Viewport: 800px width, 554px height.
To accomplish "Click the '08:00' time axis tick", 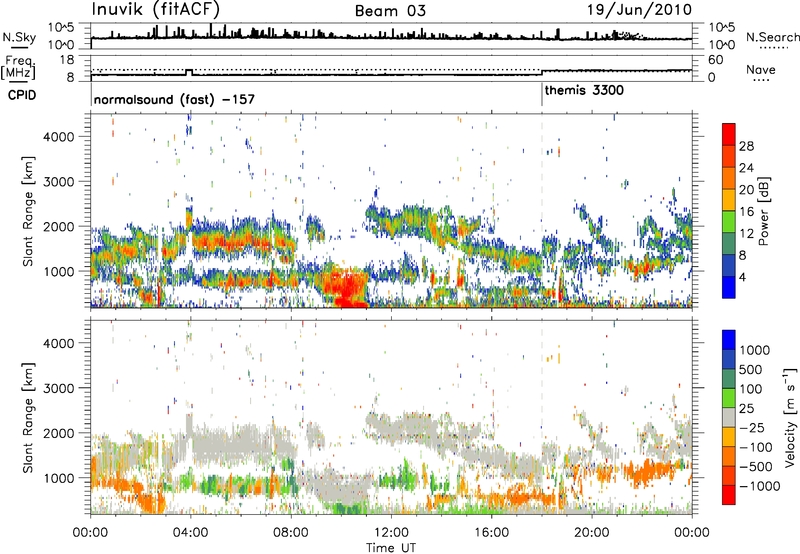I will (x=291, y=533).
